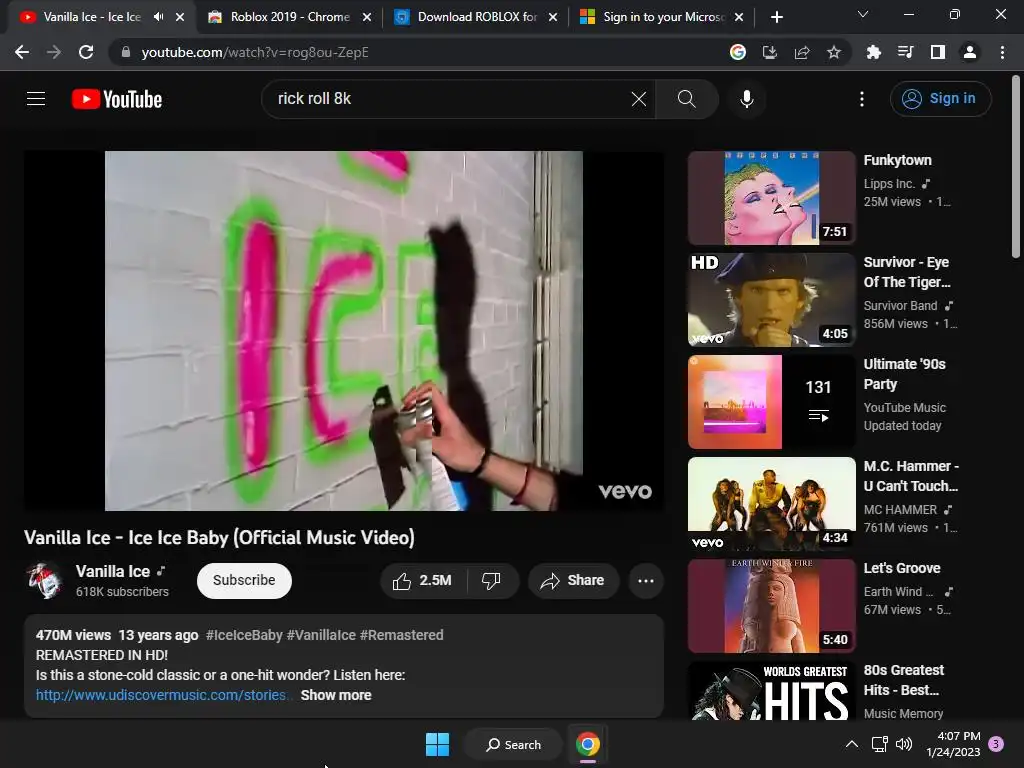Click the Lipps Inc. channel name
Viewport: 1024px width, 768px height.
click(x=889, y=184)
